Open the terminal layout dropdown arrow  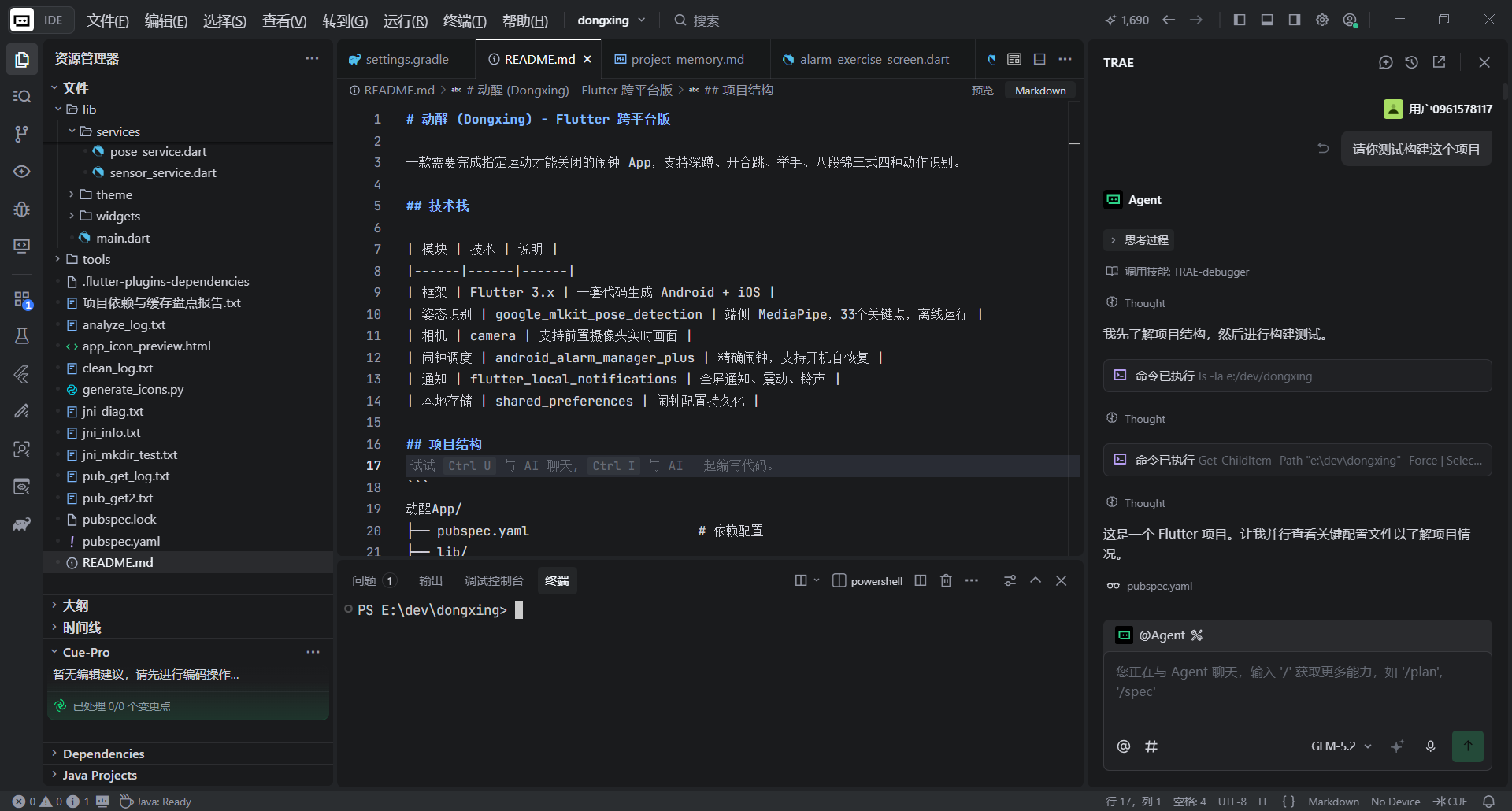[817, 580]
